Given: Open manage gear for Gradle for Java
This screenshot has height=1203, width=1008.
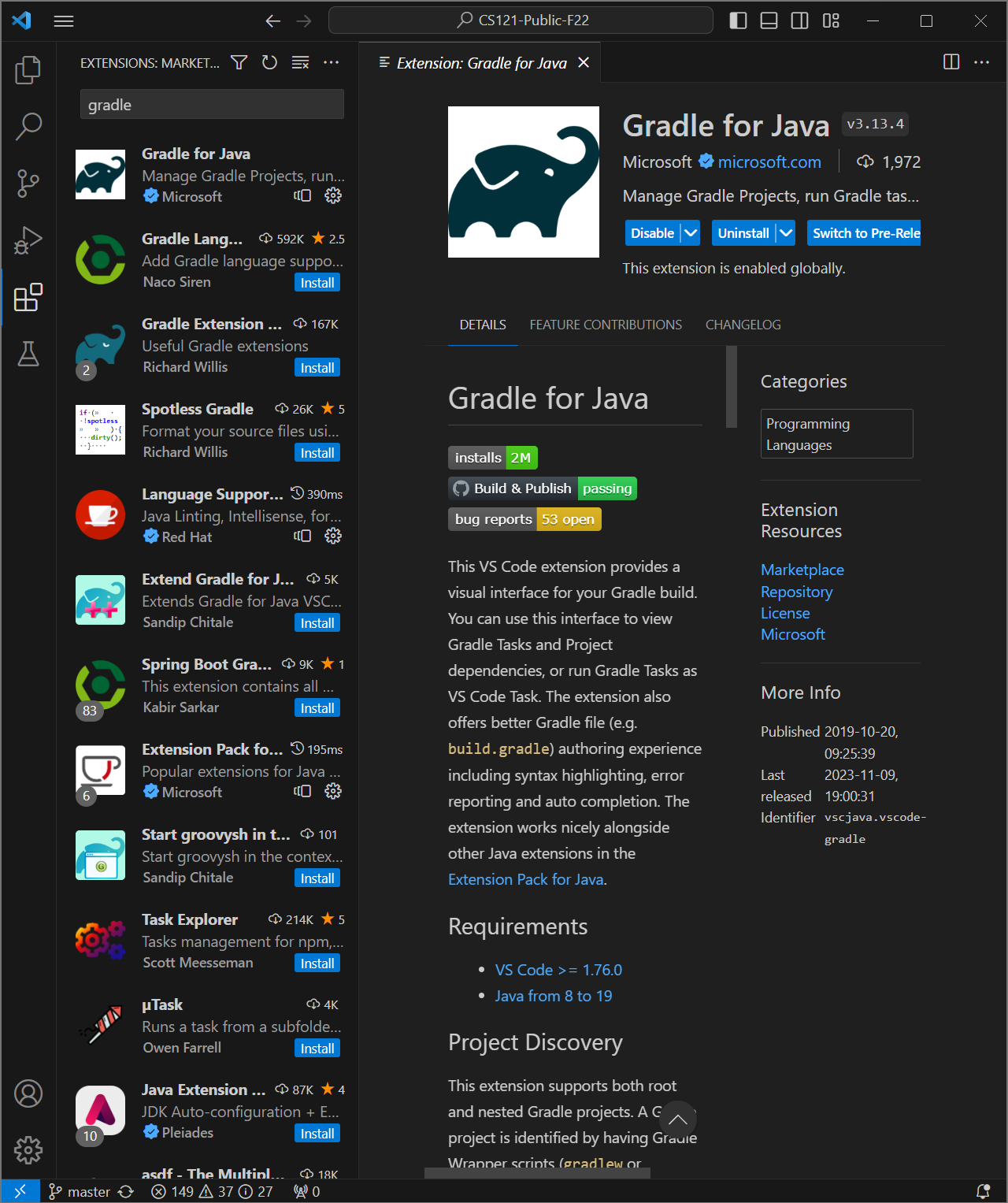Looking at the screenshot, I should [333, 195].
